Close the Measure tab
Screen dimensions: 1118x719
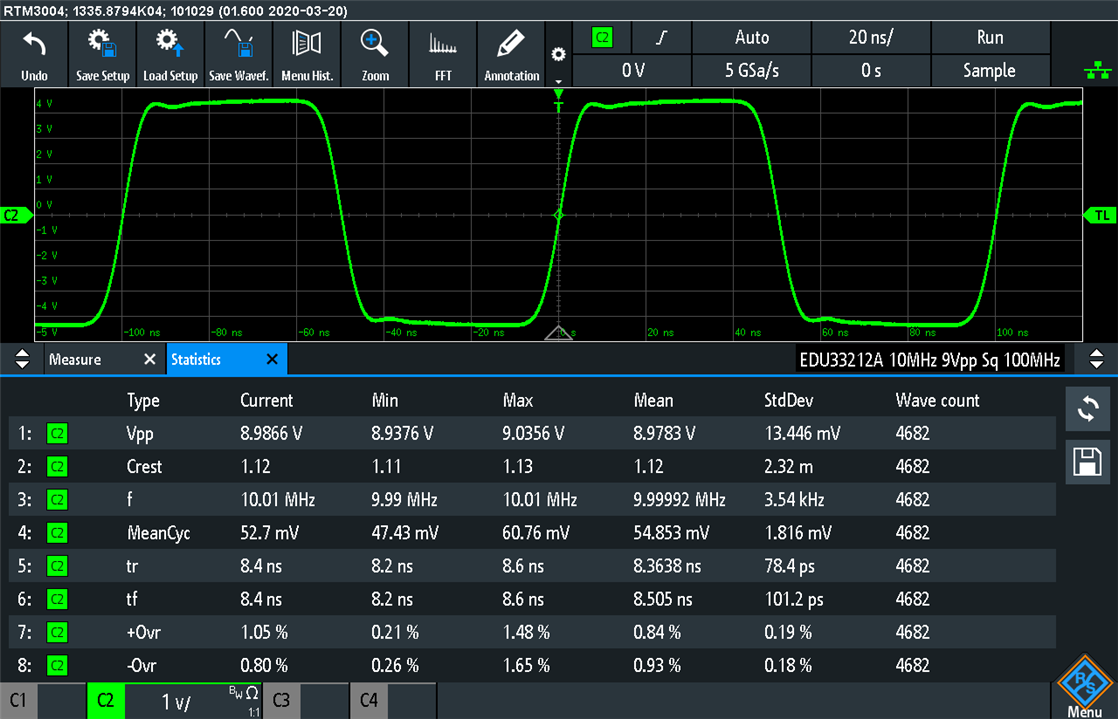[150, 360]
